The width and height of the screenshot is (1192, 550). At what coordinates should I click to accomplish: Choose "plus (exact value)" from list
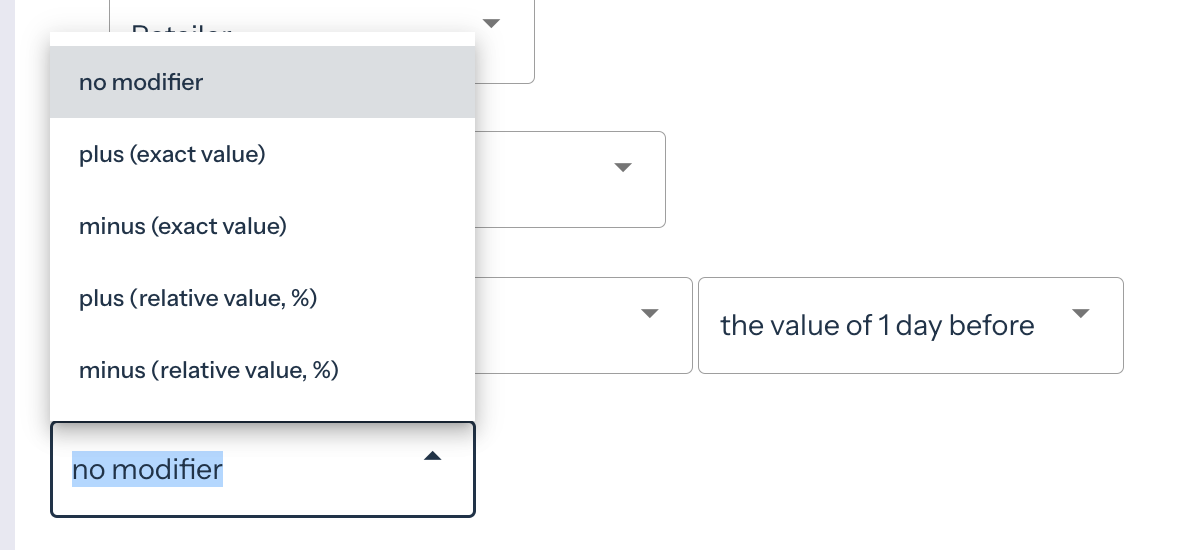(172, 155)
